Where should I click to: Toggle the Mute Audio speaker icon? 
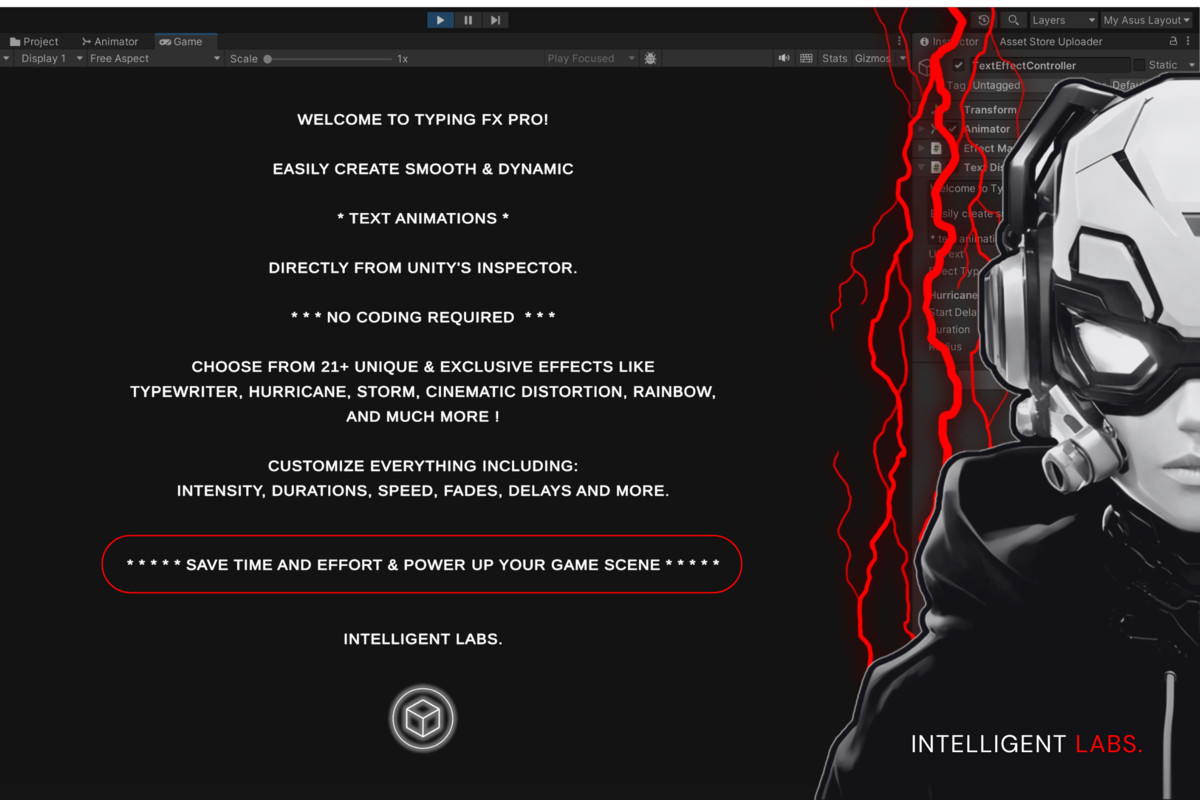(x=784, y=59)
